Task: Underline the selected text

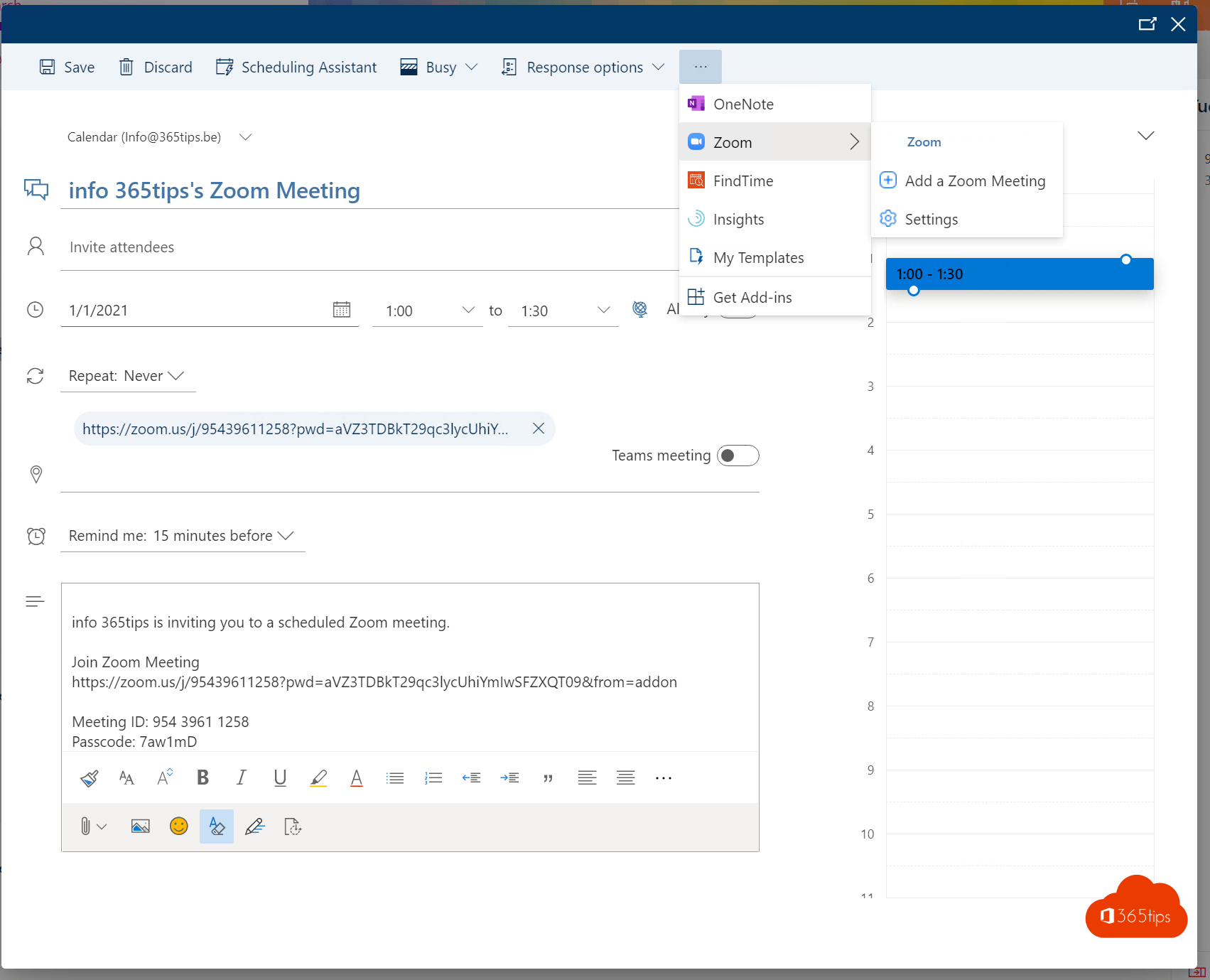Action: (280, 777)
